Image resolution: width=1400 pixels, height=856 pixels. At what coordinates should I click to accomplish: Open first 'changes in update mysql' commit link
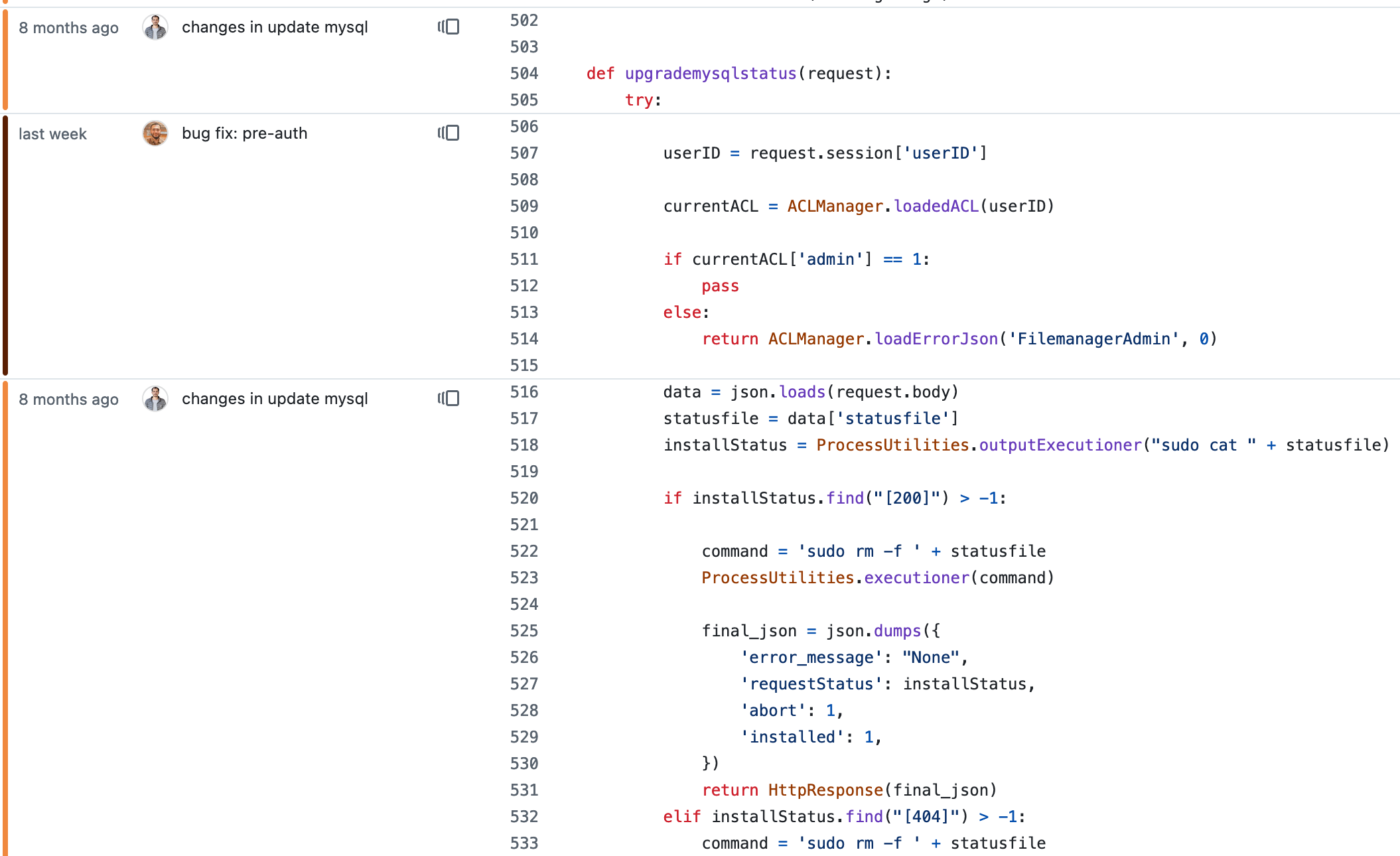pyautogui.click(x=275, y=27)
